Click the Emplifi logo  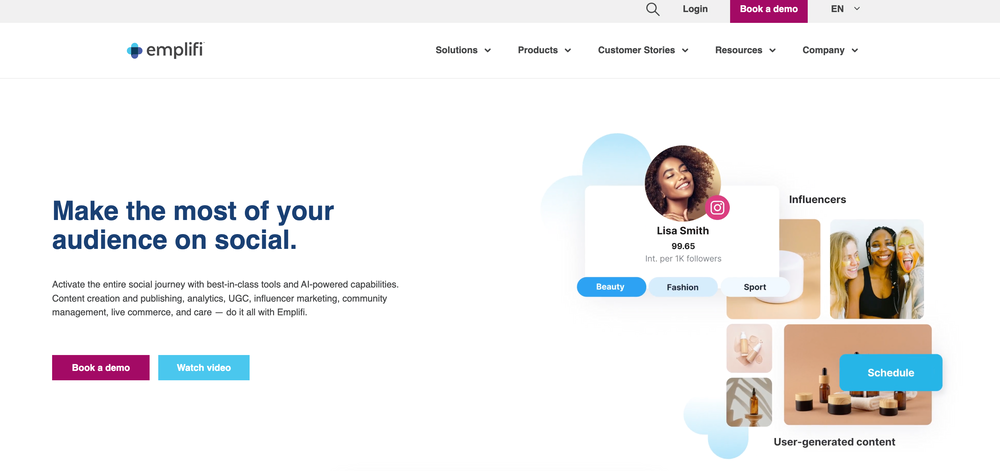(166, 50)
